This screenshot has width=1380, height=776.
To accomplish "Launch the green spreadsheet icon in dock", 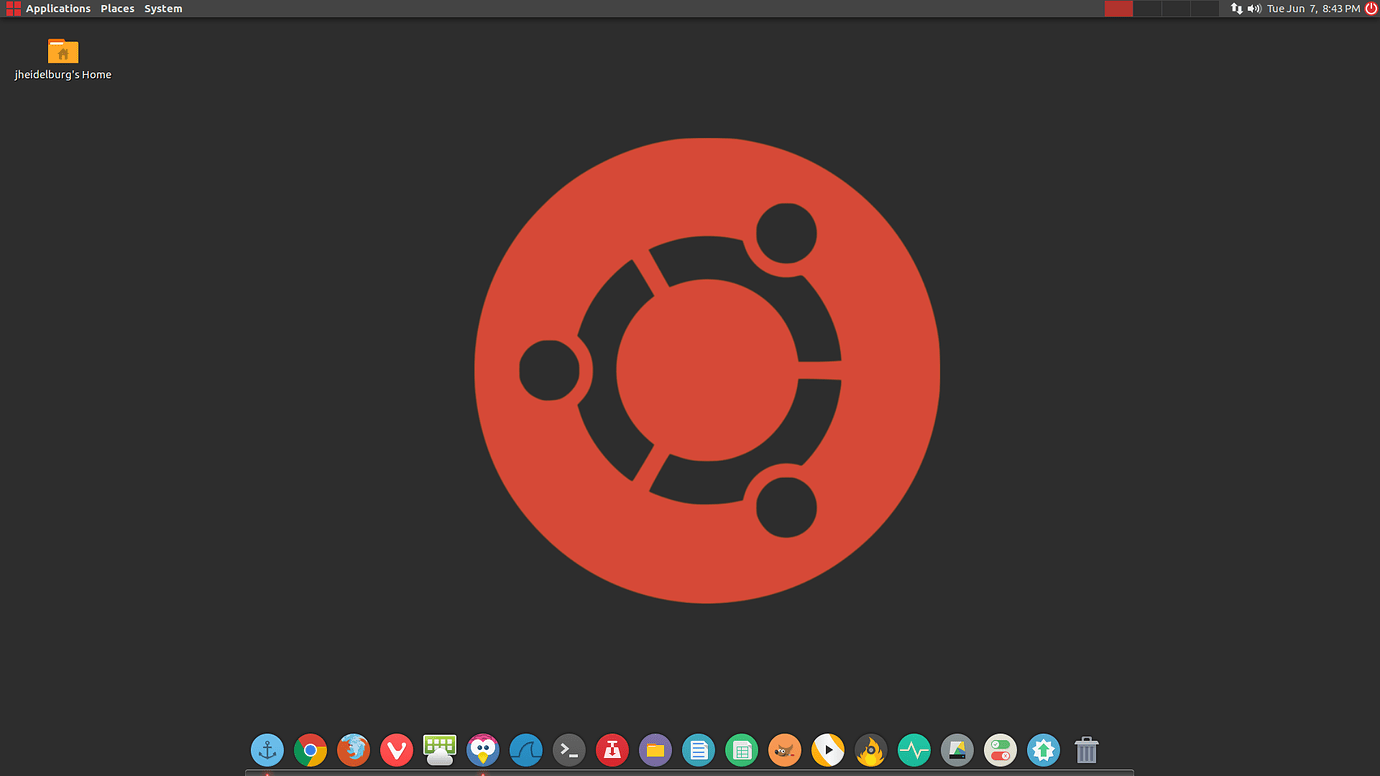I will pos(741,749).
